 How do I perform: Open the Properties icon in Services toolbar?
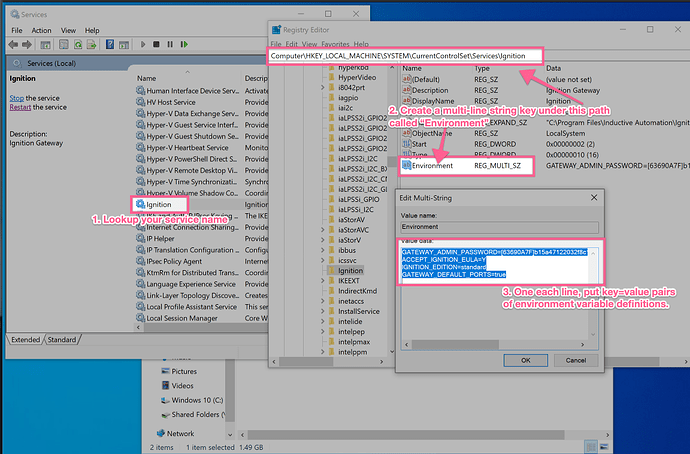pos(64,44)
